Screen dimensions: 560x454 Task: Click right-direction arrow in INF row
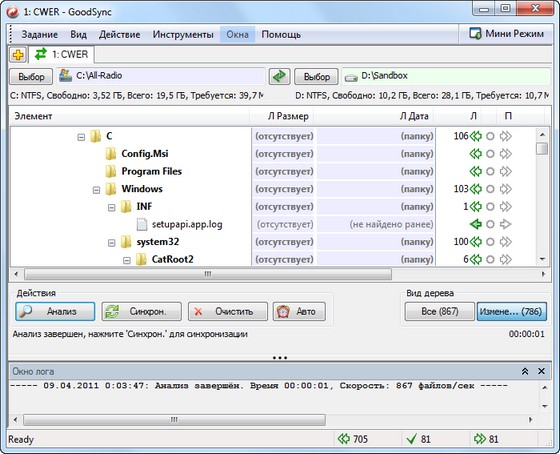505,207
